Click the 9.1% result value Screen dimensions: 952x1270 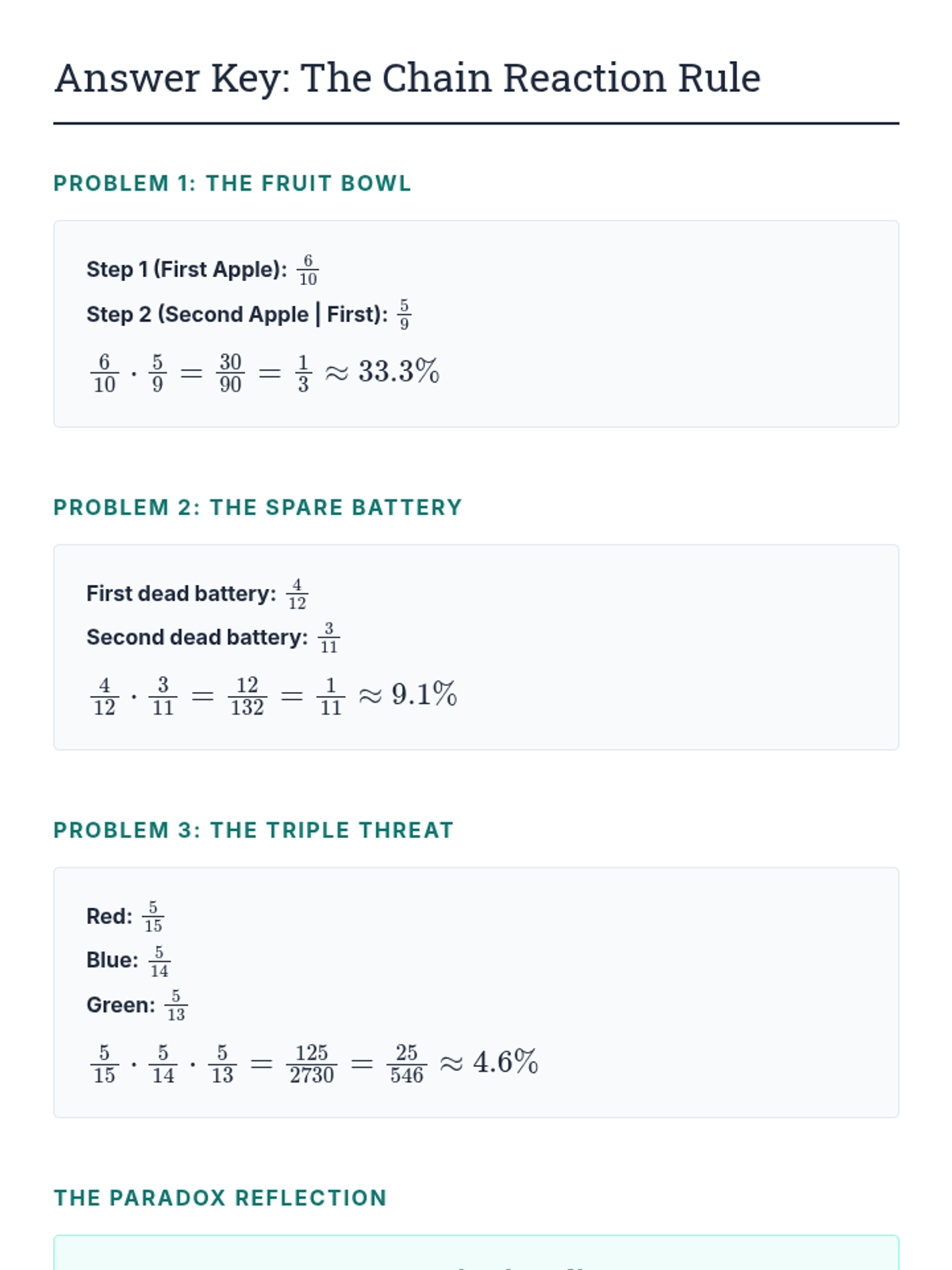[x=424, y=695]
